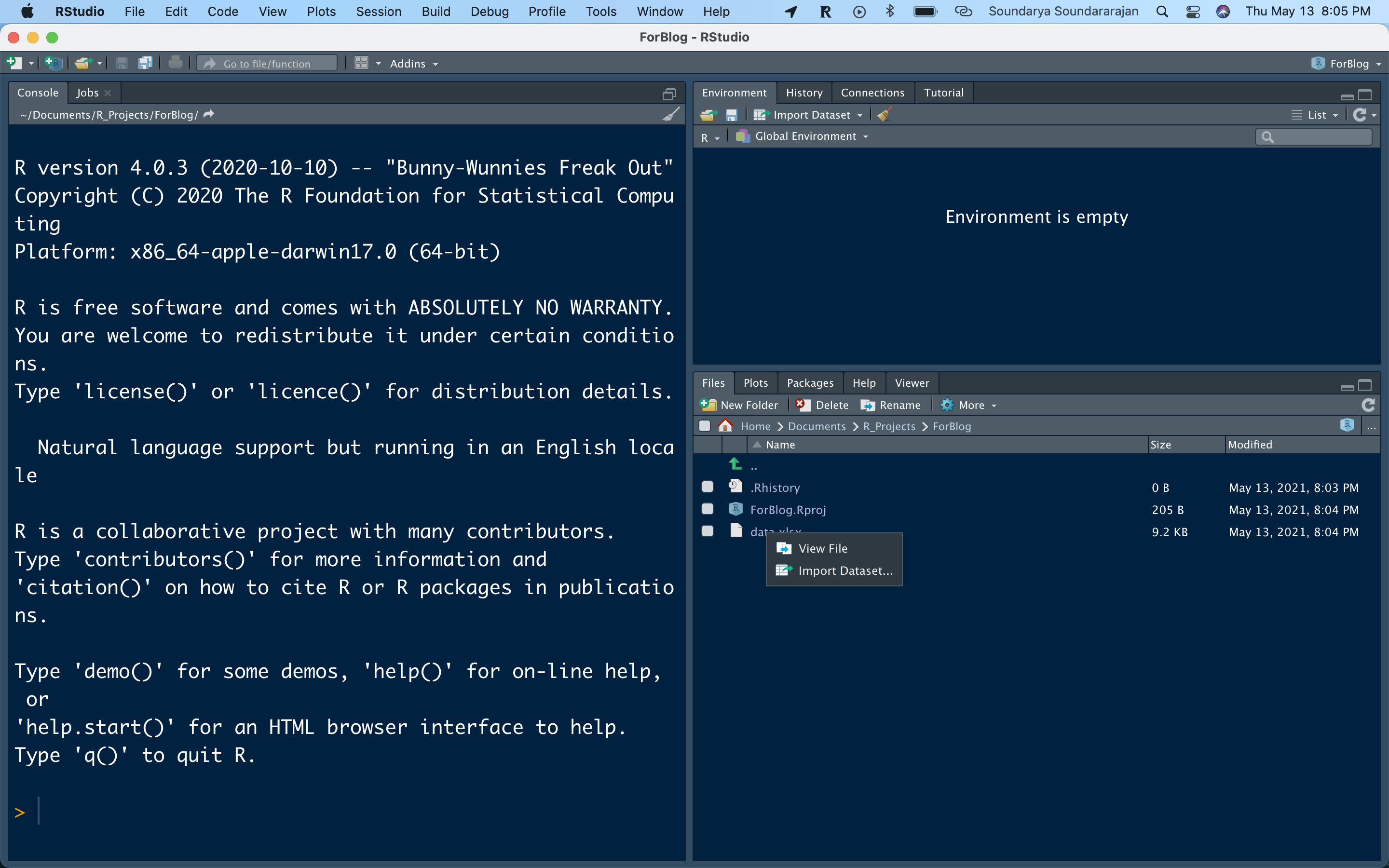Viewport: 1389px width, 868px height.
Task: Click the Environment search field
Action: coord(1313,136)
